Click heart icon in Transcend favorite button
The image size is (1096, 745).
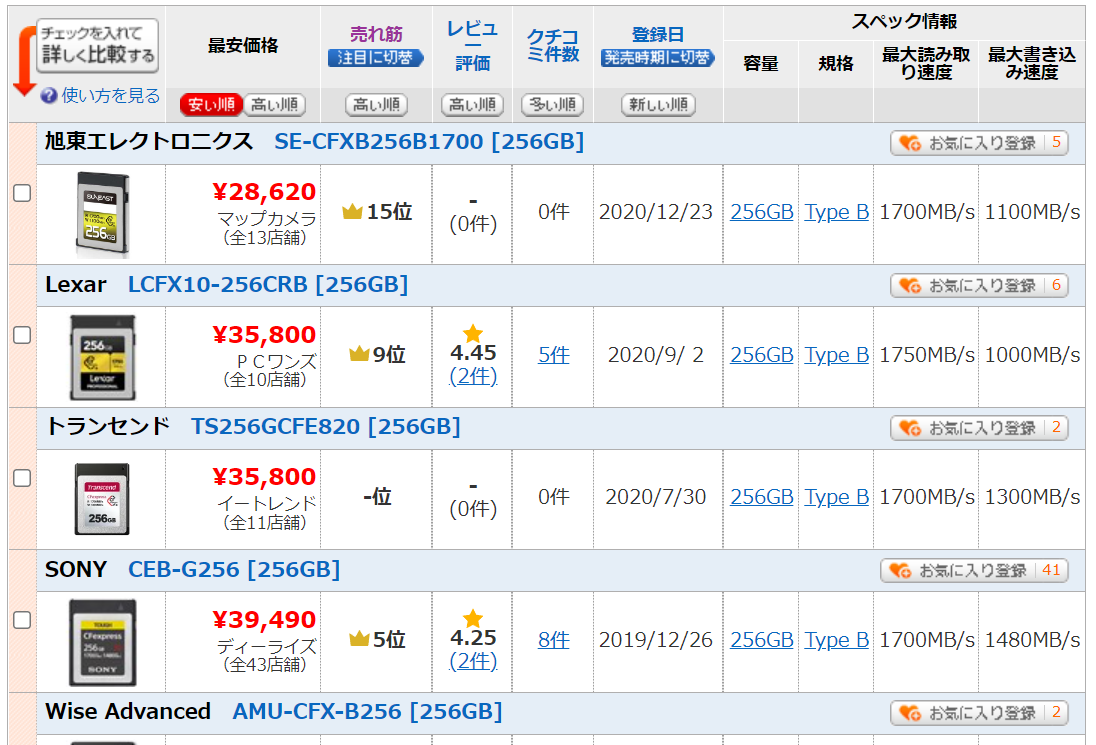[910, 428]
